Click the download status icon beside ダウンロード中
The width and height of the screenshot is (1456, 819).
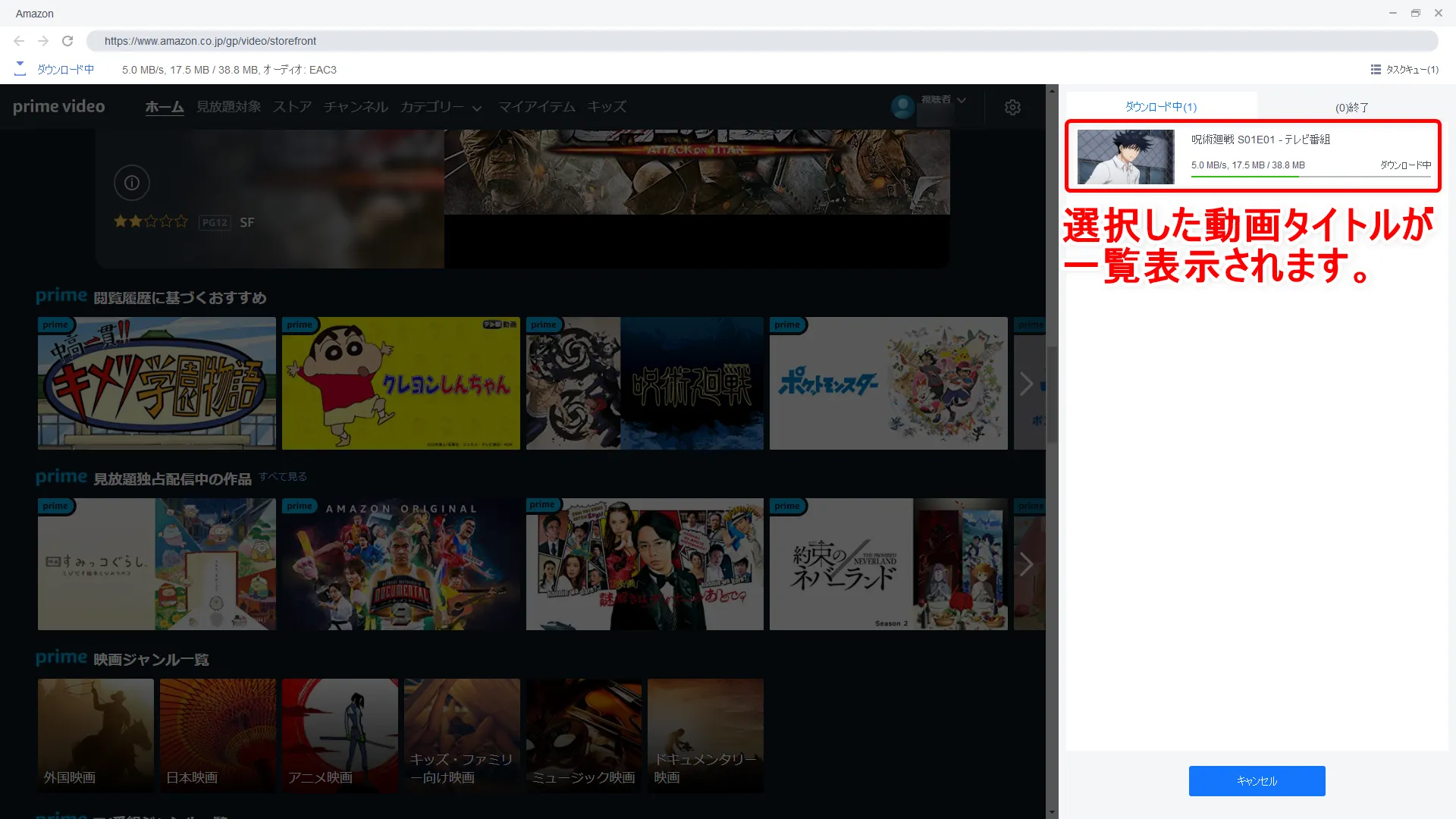(x=20, y=69)
